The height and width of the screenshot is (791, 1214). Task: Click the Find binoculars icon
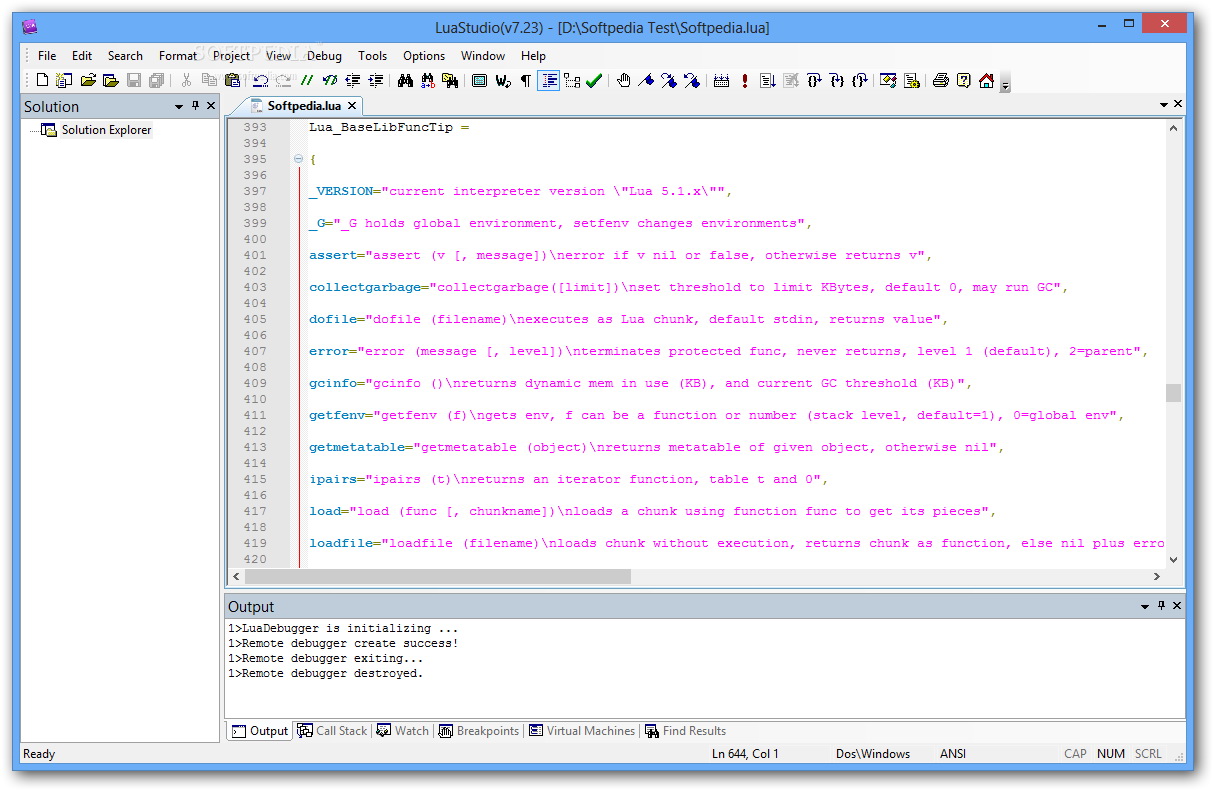coord(405,81)
